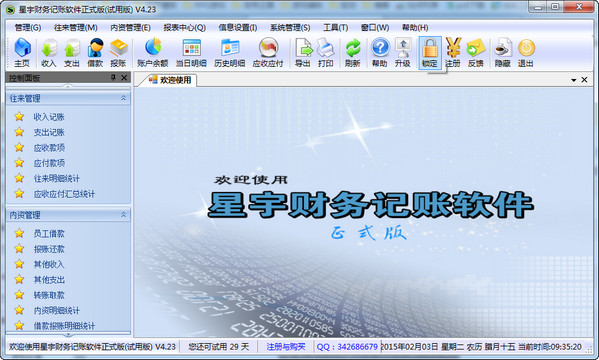Open 内资明细统计 in sidebar

(57, 310)
